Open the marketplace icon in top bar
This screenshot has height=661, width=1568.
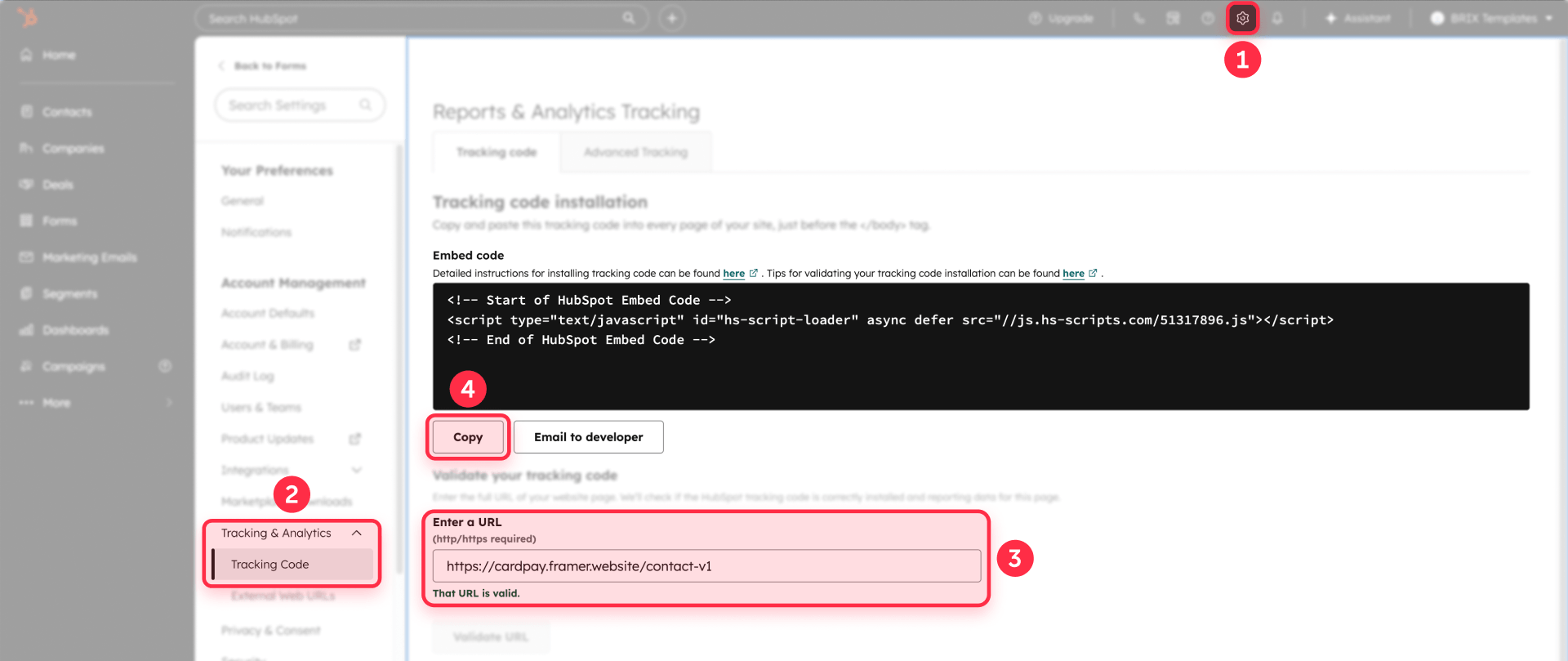click(1173, 18)
